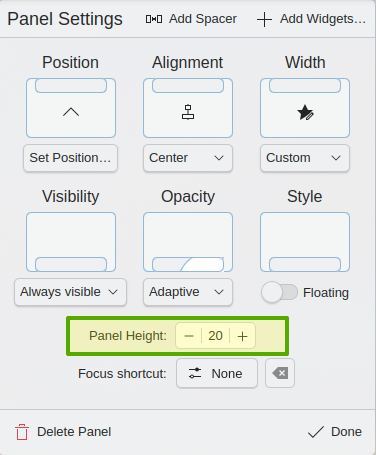Click the Width custom star icon
This screenshot has width=376, height=455.
coord(305,112)
